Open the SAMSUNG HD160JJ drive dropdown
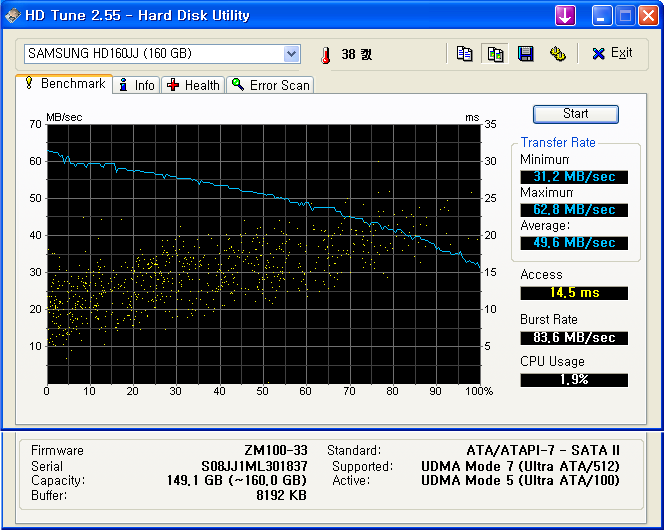Image resolution: width=664 pixels, height=530 pixels. [291, 54]
